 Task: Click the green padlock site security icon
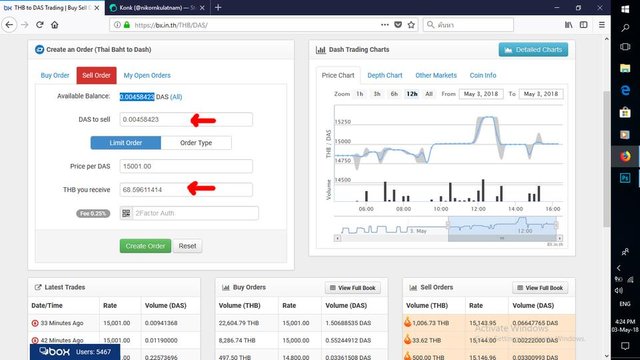[x=127, y=25]
